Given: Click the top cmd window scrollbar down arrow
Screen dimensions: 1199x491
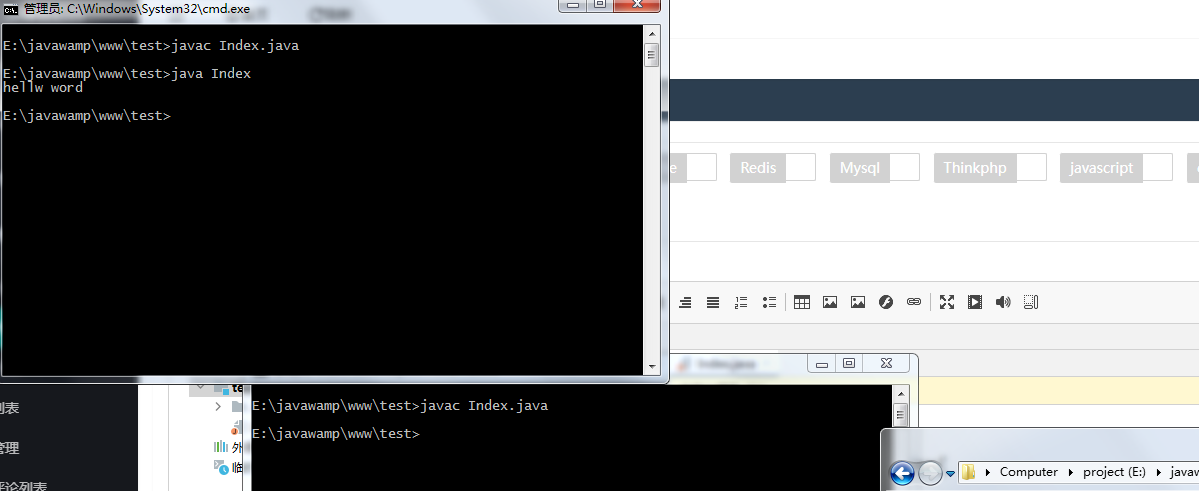Looking at the screenshot, I should pos(652,366).
